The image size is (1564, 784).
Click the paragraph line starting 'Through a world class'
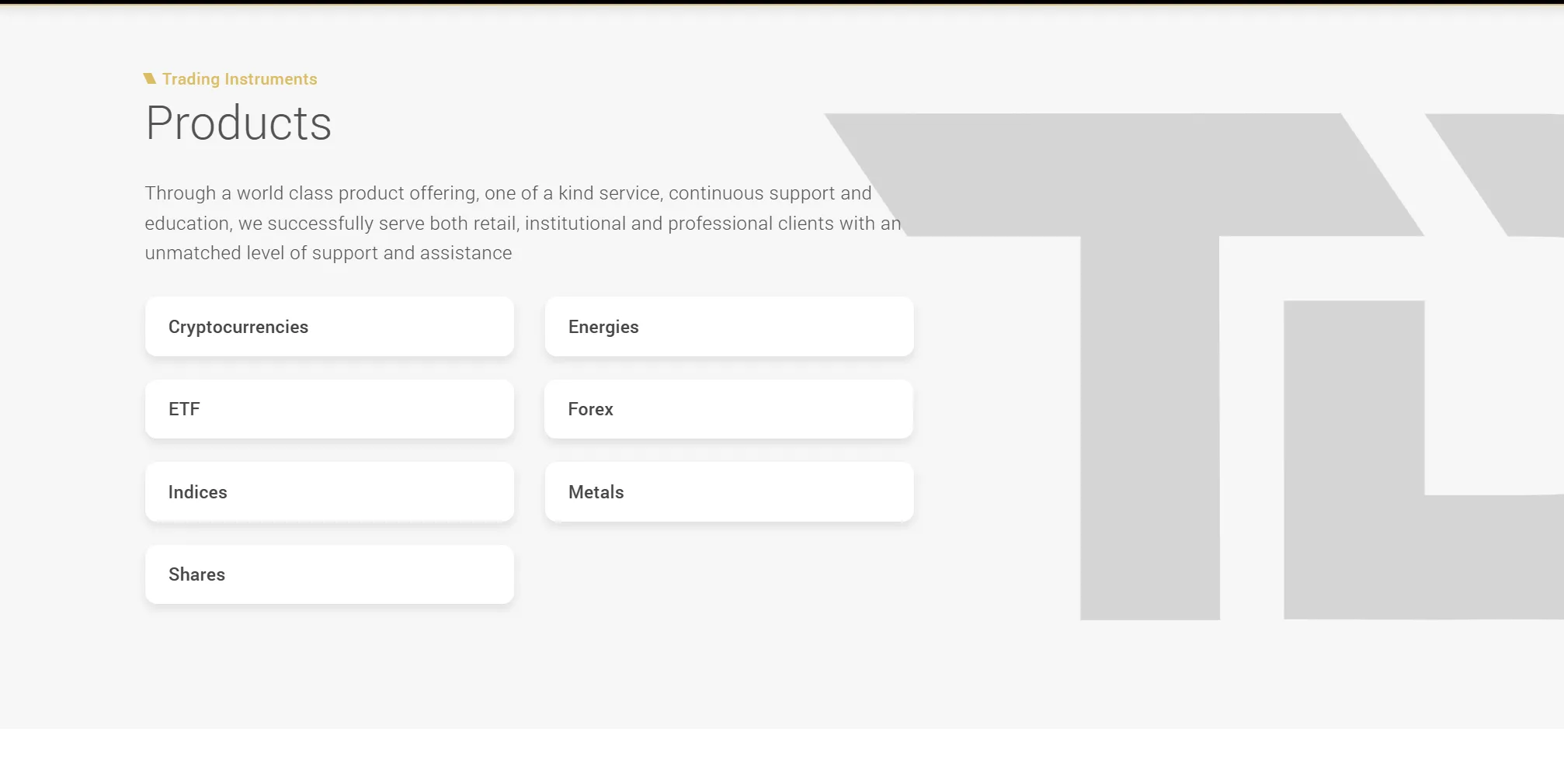508,193
